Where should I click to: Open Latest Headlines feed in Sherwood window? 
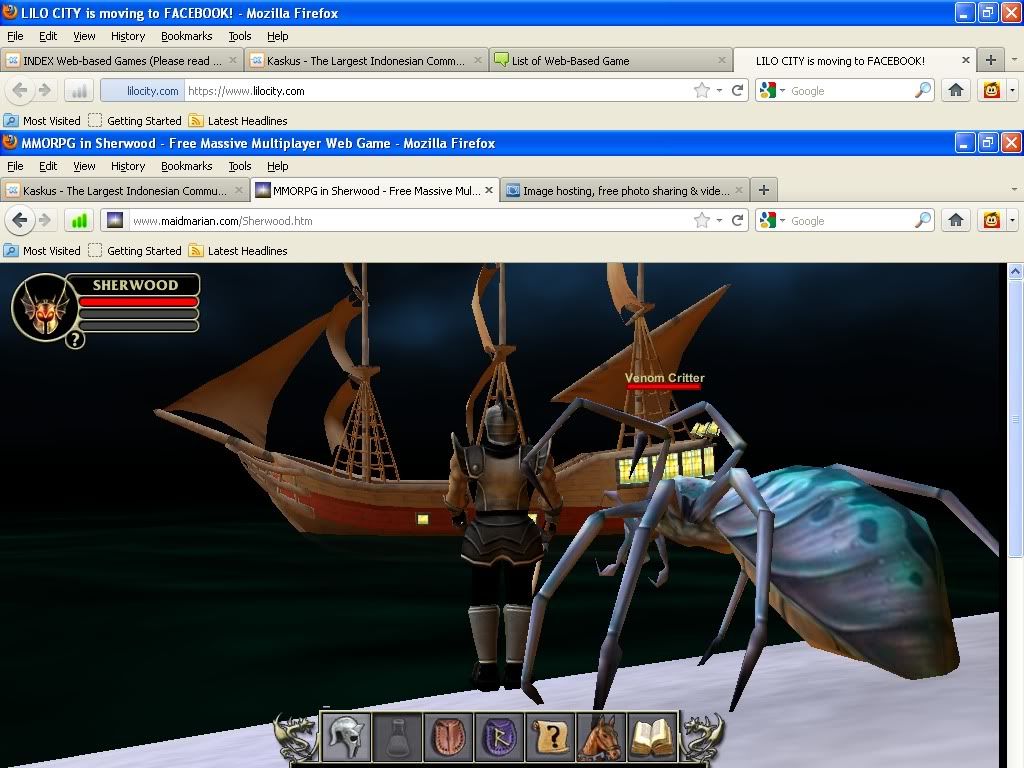tap(238, 251)
